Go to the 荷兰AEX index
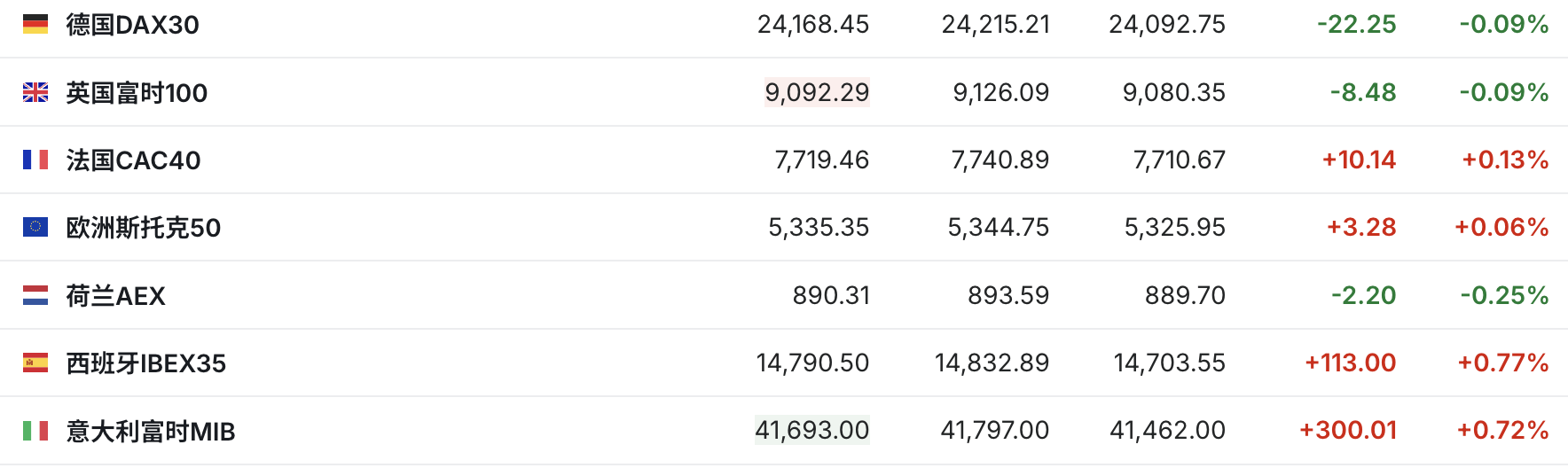This screenshot has width=1568, height=468. [x=115, y=296]
